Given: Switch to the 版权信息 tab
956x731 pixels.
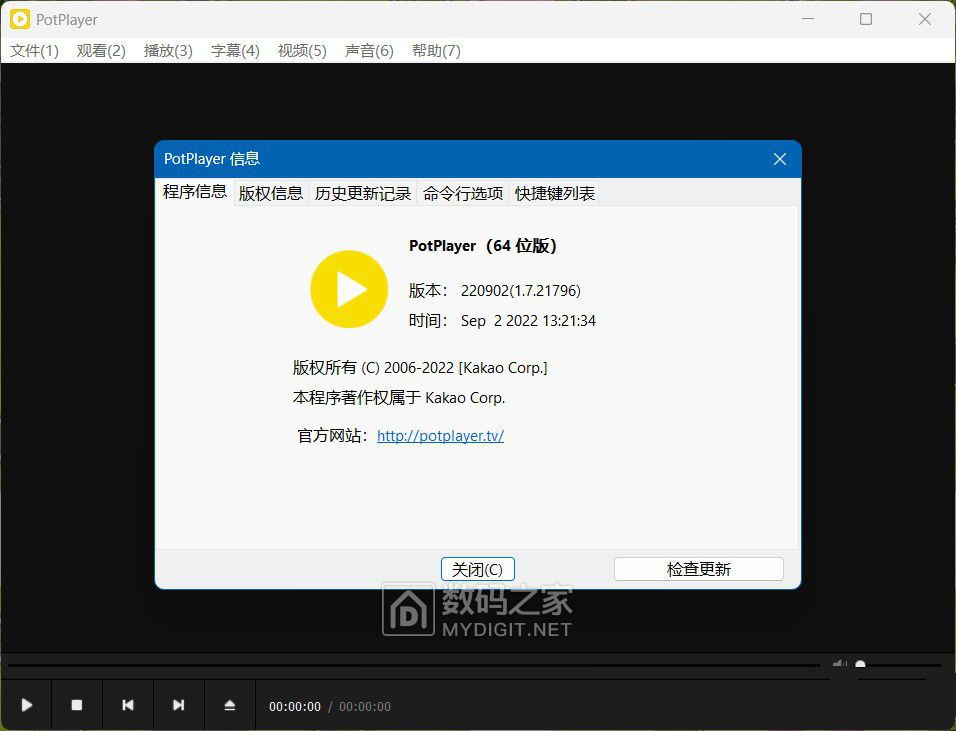Looking at the screenshot, I should pos(270,193).
